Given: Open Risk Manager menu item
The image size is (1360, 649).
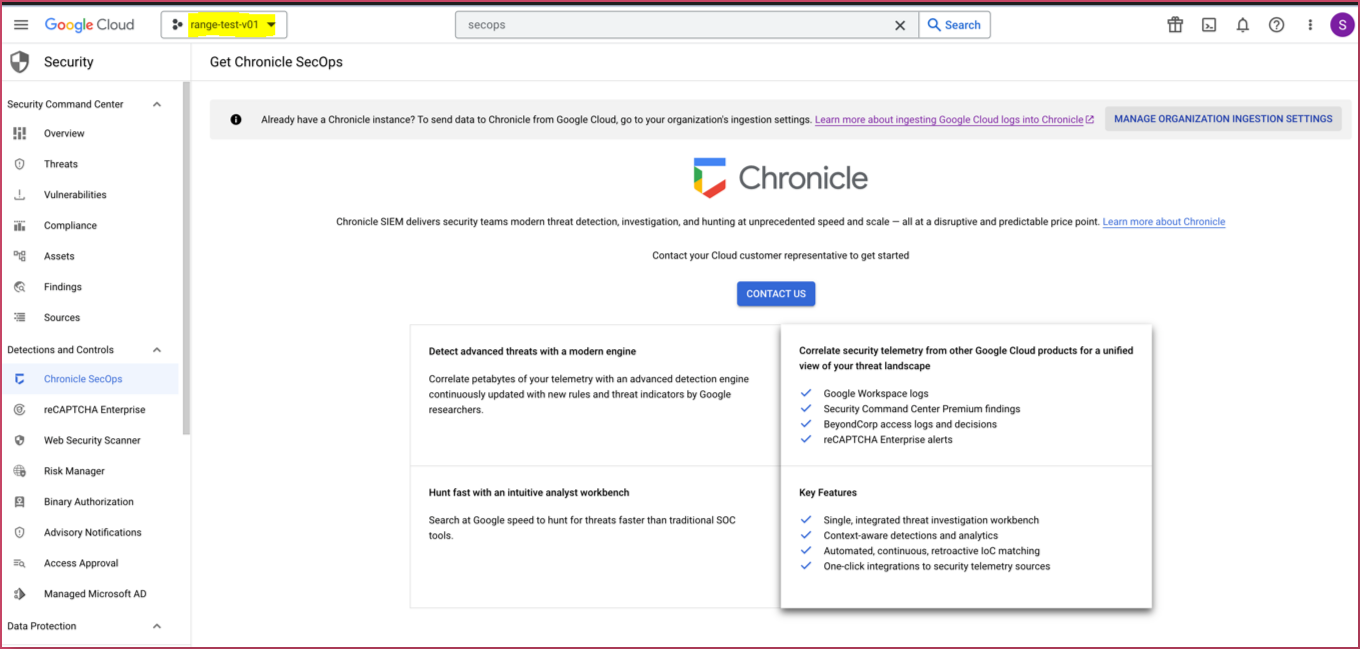Looking at the screenshot, I should (74, 471).
